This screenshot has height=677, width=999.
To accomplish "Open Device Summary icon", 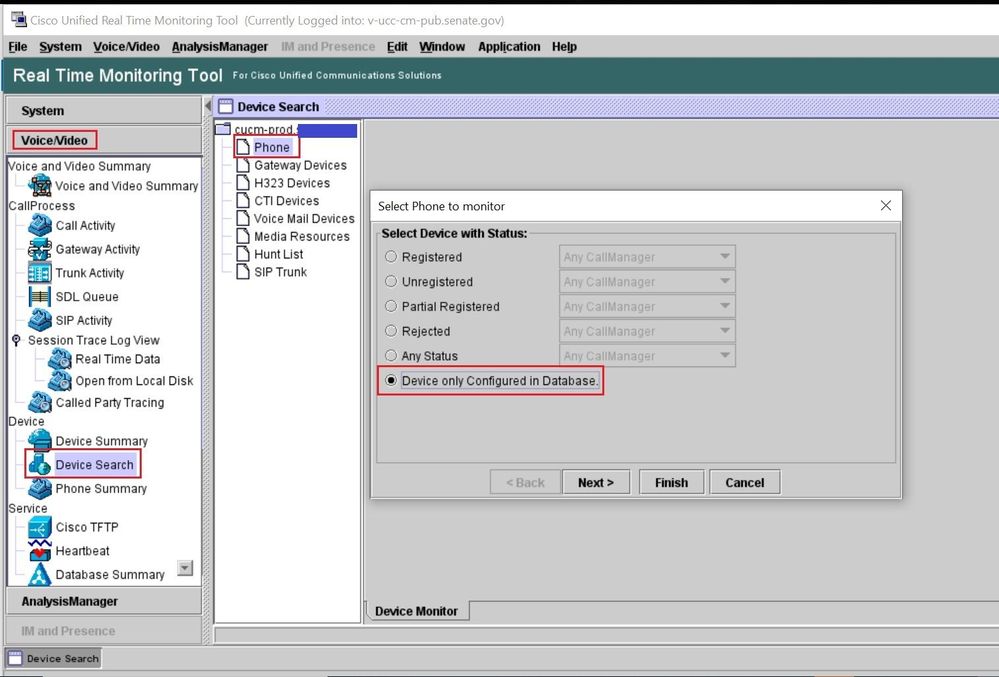I will pos(40,440).
